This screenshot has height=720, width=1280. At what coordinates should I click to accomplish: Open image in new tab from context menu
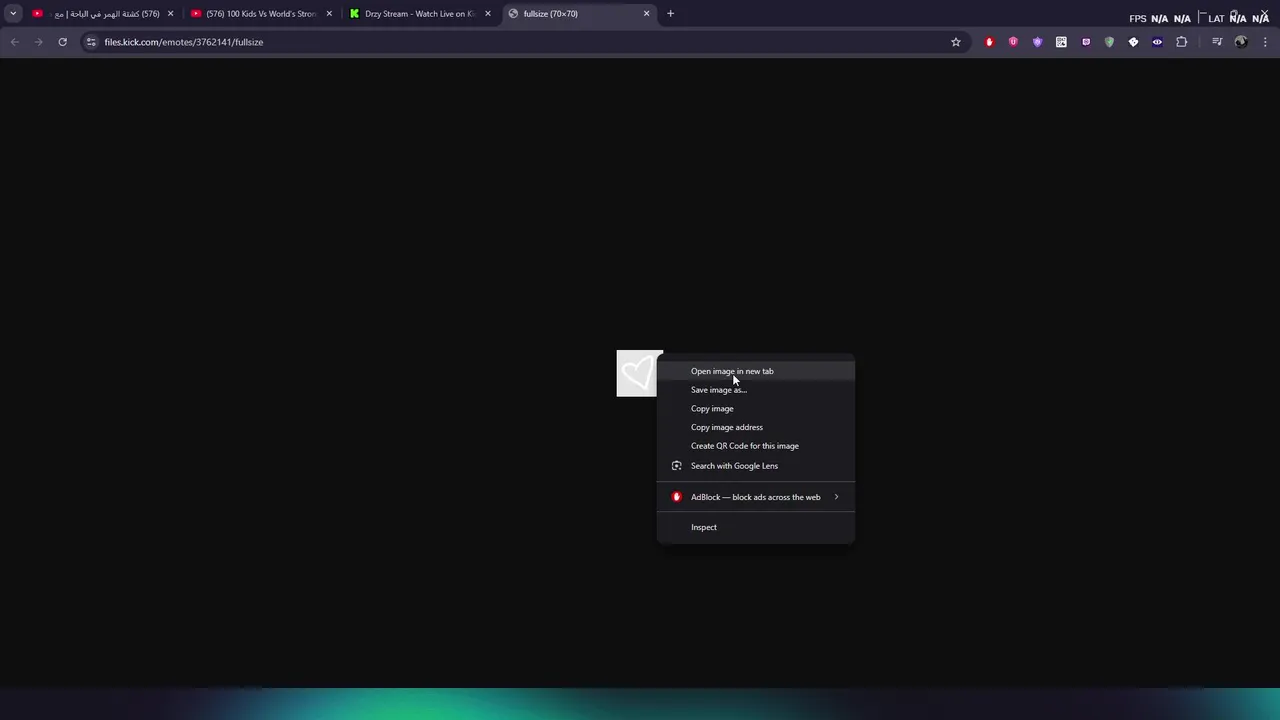pyautogui.click(x=755, y=371)
